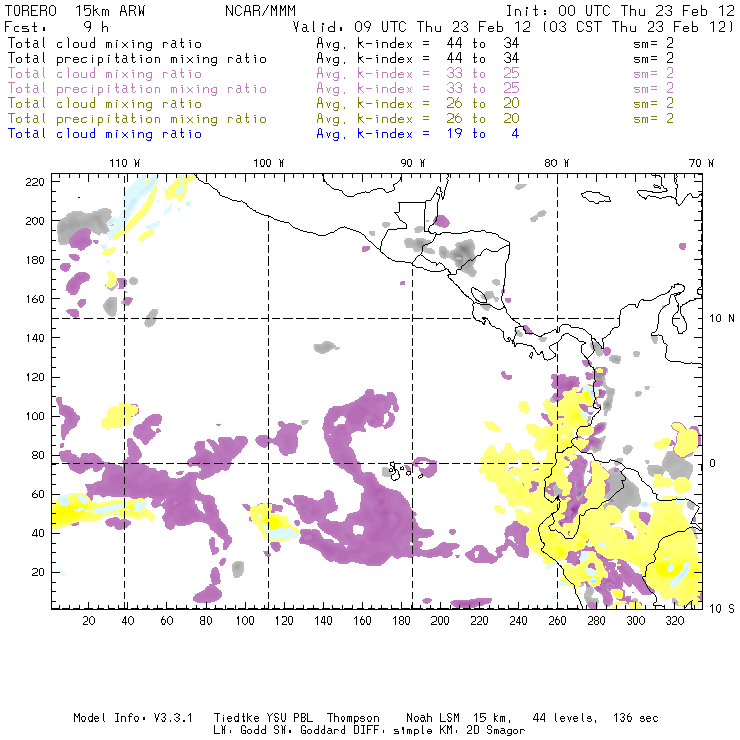
Task: Click olive 'sm= 2' on cloud row
Action: tap(653, 103)
